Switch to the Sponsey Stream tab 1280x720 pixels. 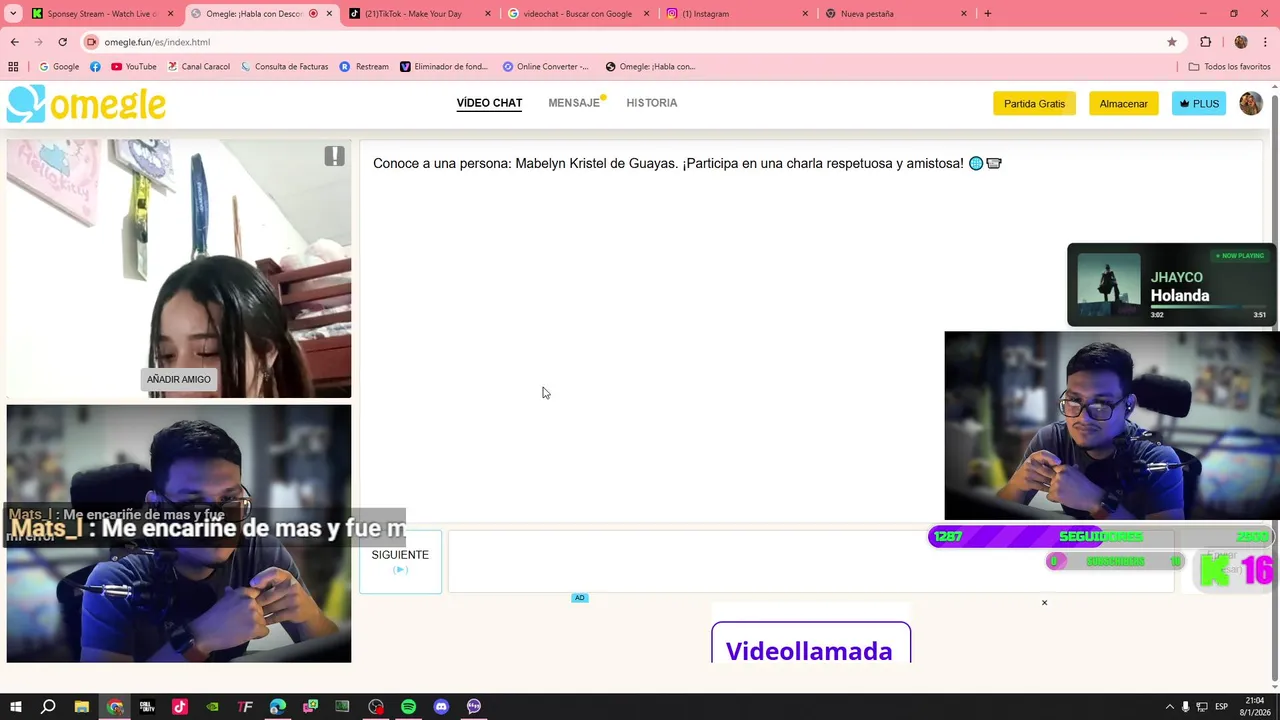pos(103,14)
